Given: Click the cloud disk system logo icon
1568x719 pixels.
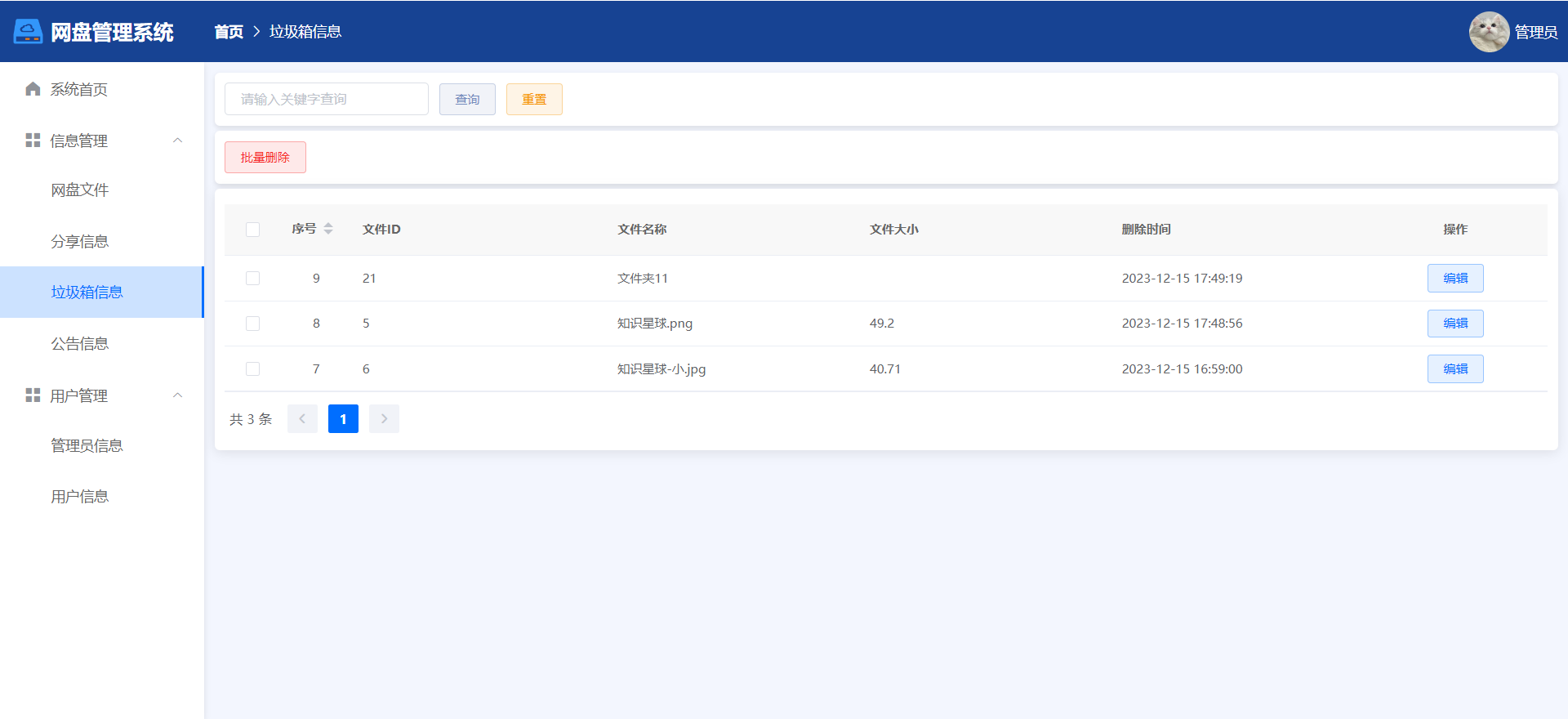Looking at the screenshot, I should (x=28, y=32).
